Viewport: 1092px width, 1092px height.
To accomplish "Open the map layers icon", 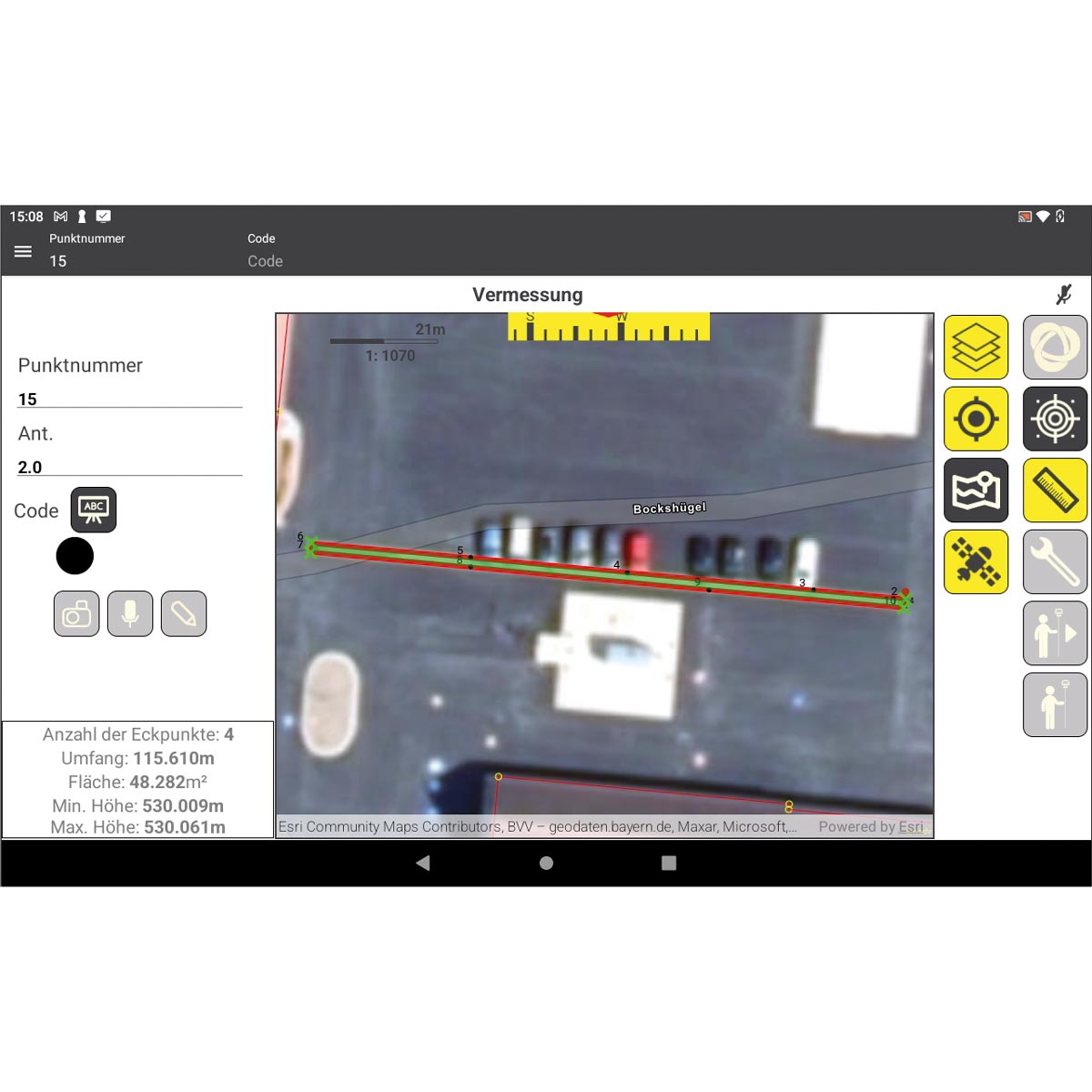I will [x=976, y=348].
